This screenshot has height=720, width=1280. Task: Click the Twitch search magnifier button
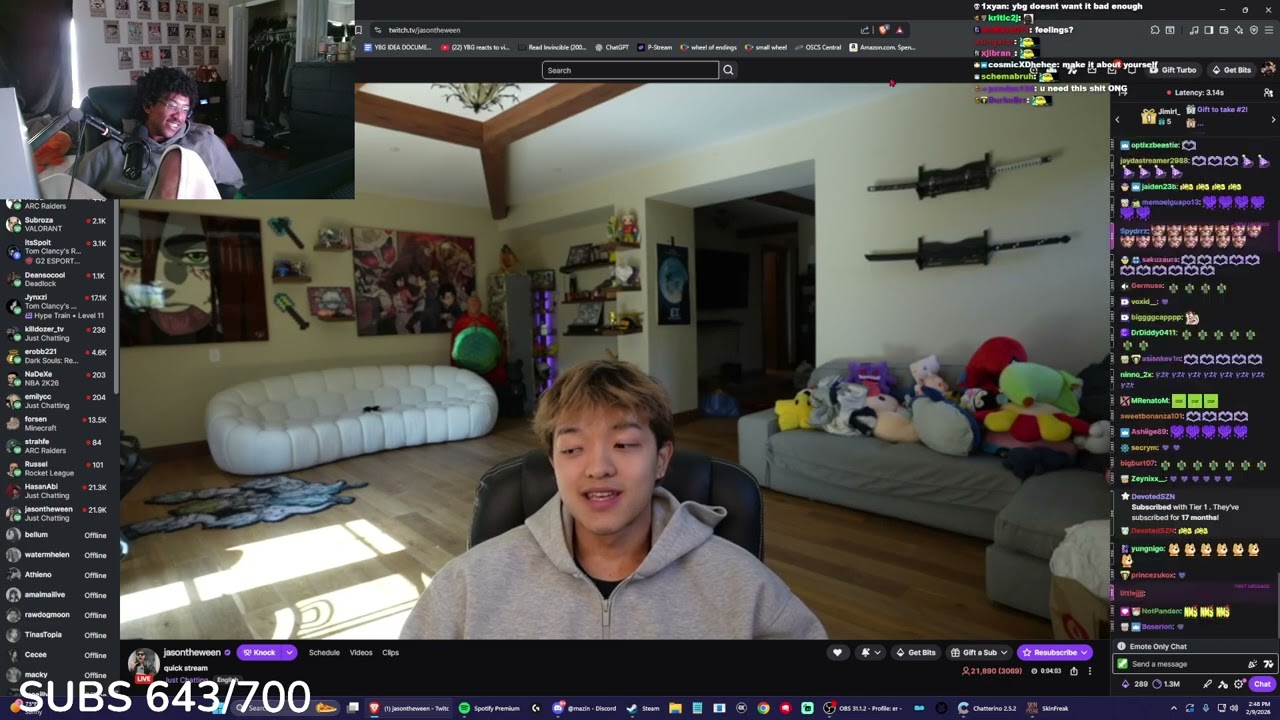(728, 70)
